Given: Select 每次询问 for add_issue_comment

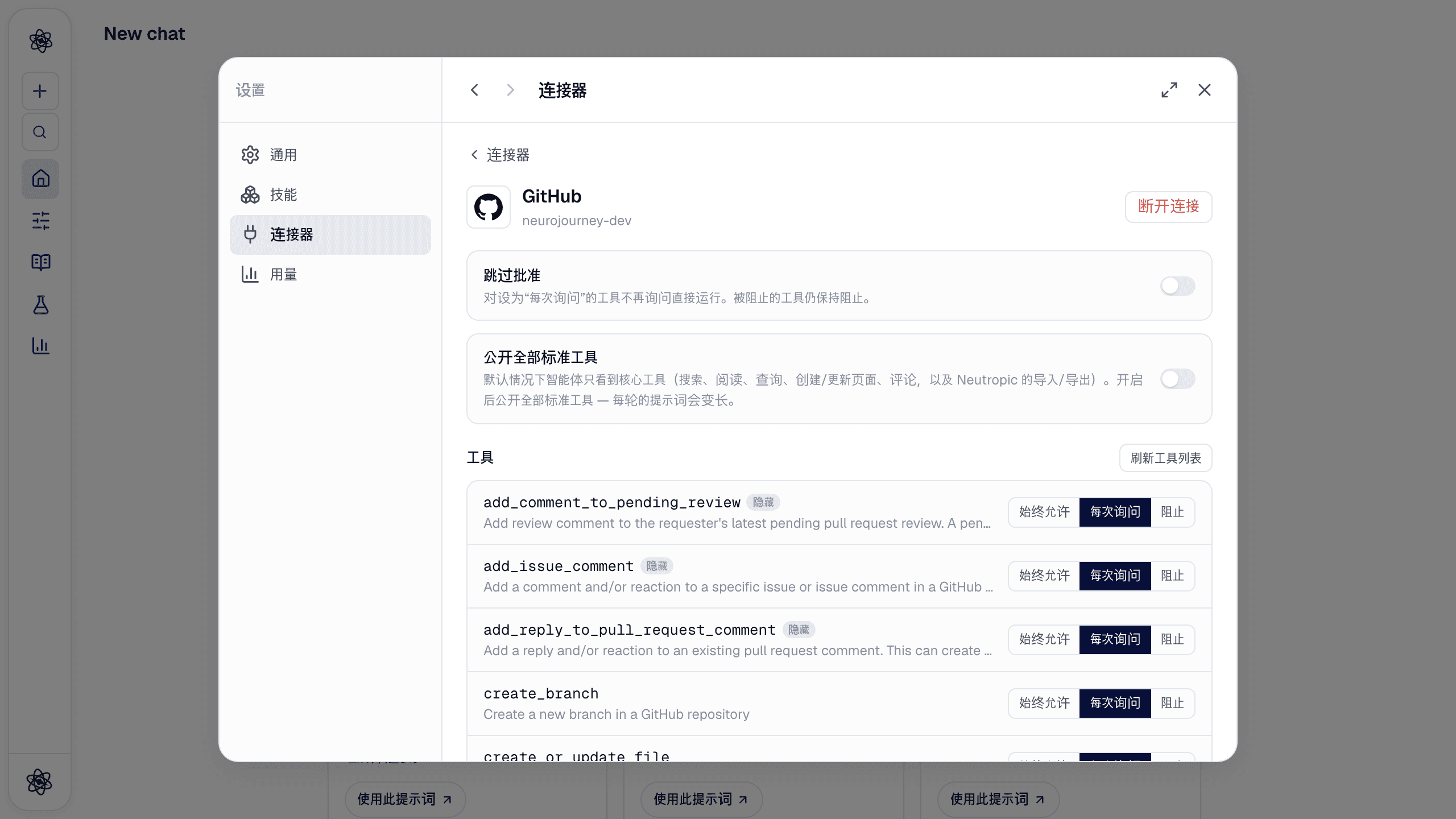Looking at the screenshot, I should click(x=1115, y=576).
